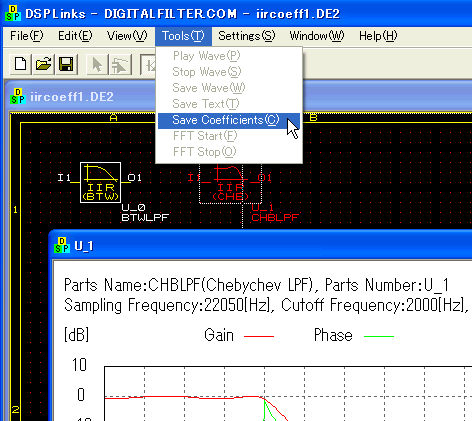Click the BTWLPF part label
The width and height of the screenshot is (472, 421).
[145, 218]
